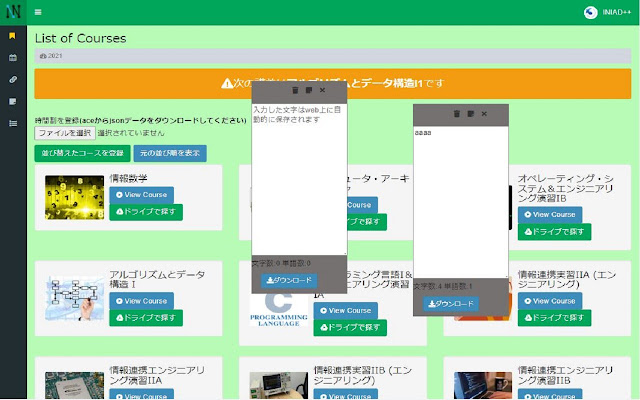Click ドライブで探す under オペレーティング・システム course
The image size is (640, 400).
tap(554, 232)
